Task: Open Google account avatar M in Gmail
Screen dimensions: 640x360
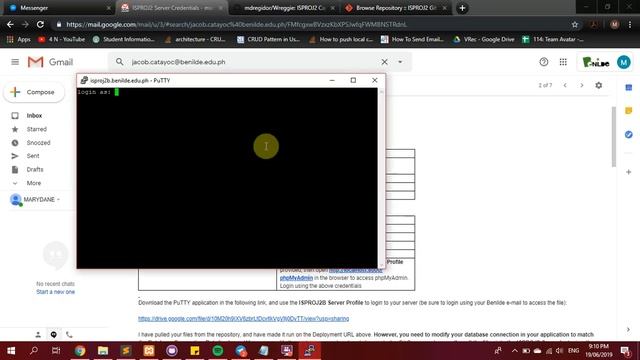Action: point(623,62)
